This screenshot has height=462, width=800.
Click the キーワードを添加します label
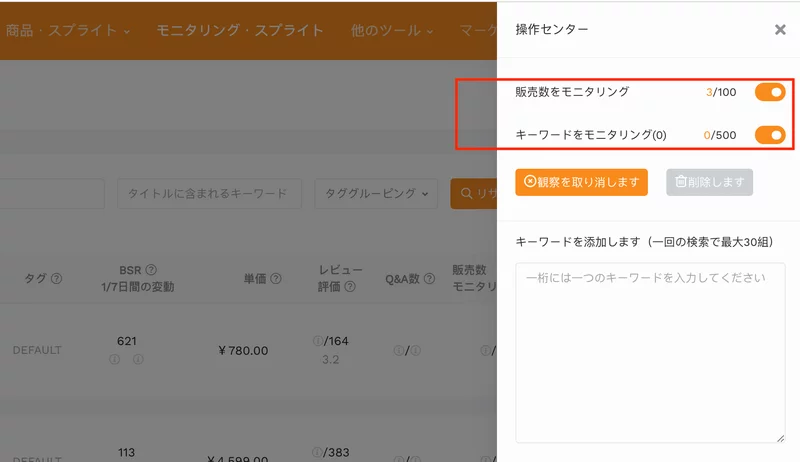click(x=644, y=242)
